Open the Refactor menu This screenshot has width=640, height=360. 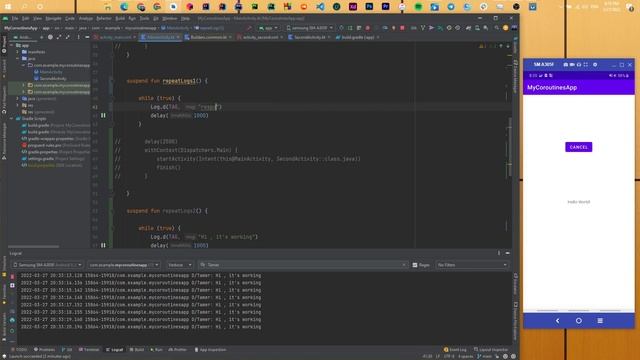point(104,18)
